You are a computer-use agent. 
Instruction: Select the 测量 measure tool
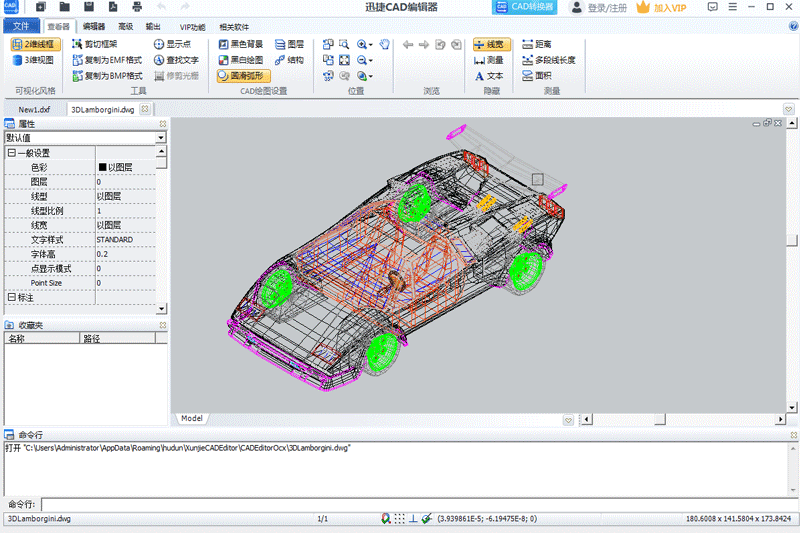(x=488, y=60)
